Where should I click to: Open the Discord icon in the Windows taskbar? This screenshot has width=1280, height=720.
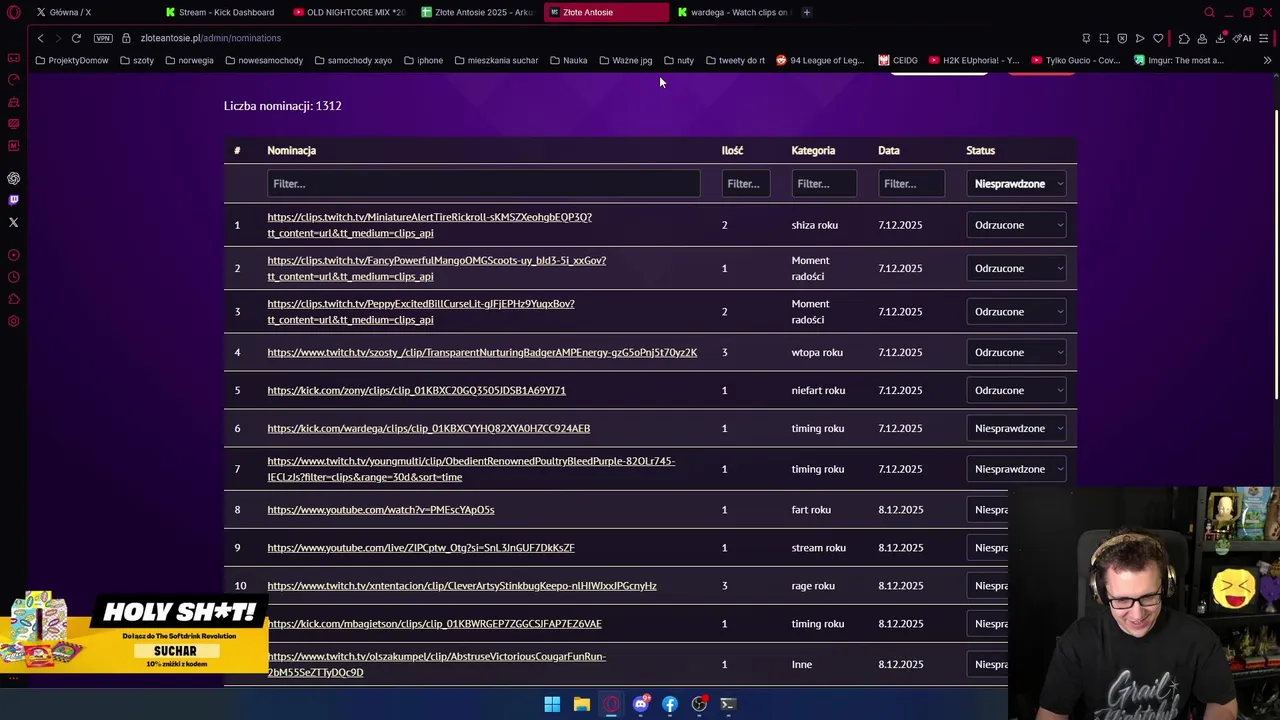[641, 704]
